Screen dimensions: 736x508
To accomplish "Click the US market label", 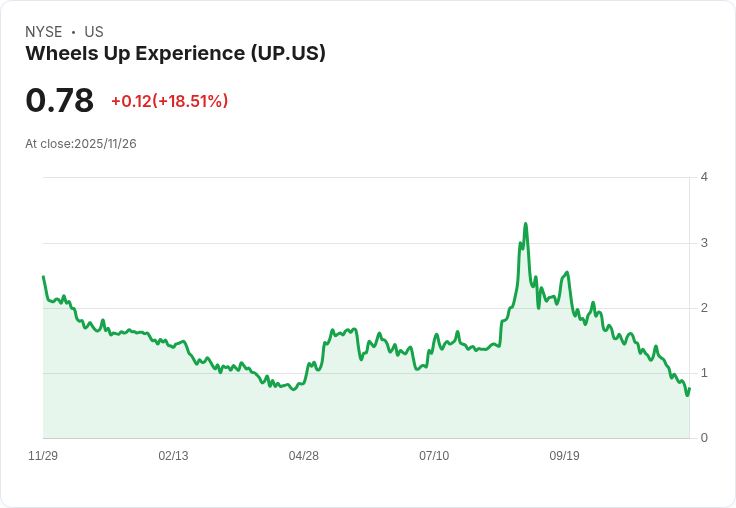I will [94, 32].
